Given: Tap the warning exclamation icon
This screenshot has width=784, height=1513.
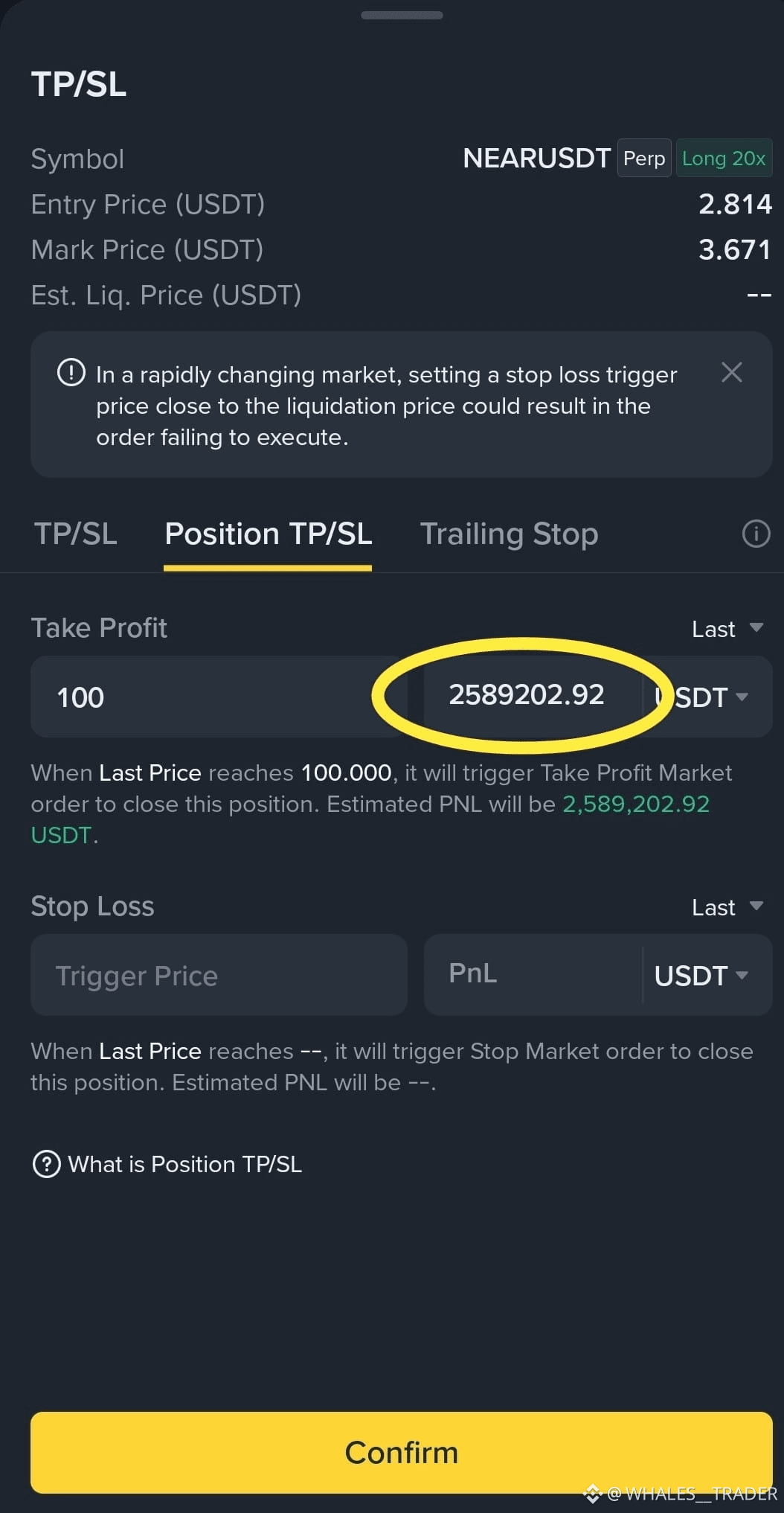Looking at the screenshot, I should pyautogui.click(x=71, y=372).
